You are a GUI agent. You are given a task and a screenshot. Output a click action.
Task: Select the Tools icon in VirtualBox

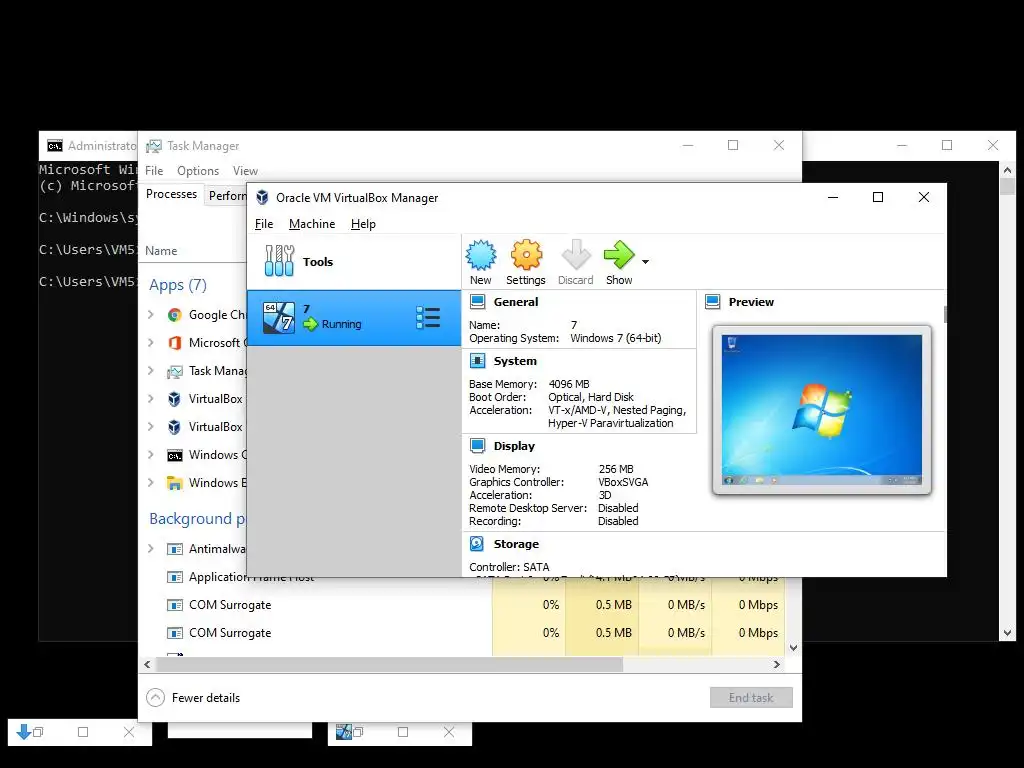tap(280, 261)
